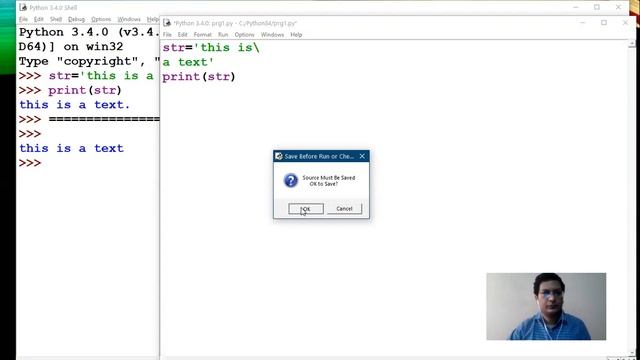Click the "Python 3.4.0" version line in shell

click(89, 32)
